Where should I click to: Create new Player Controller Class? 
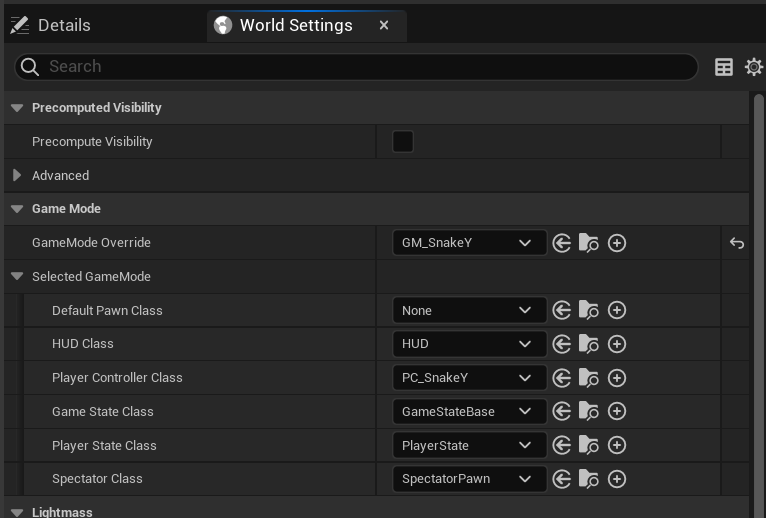(x=617, y=378)
